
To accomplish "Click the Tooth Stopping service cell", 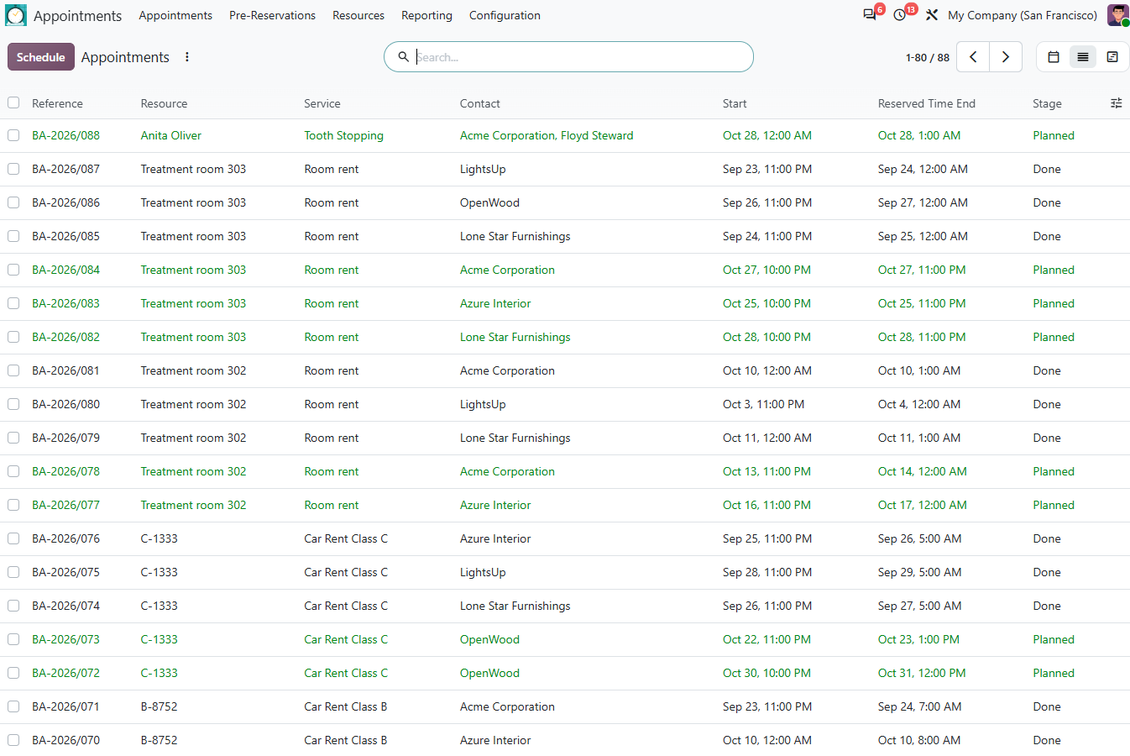I will [x=344, y=135].
